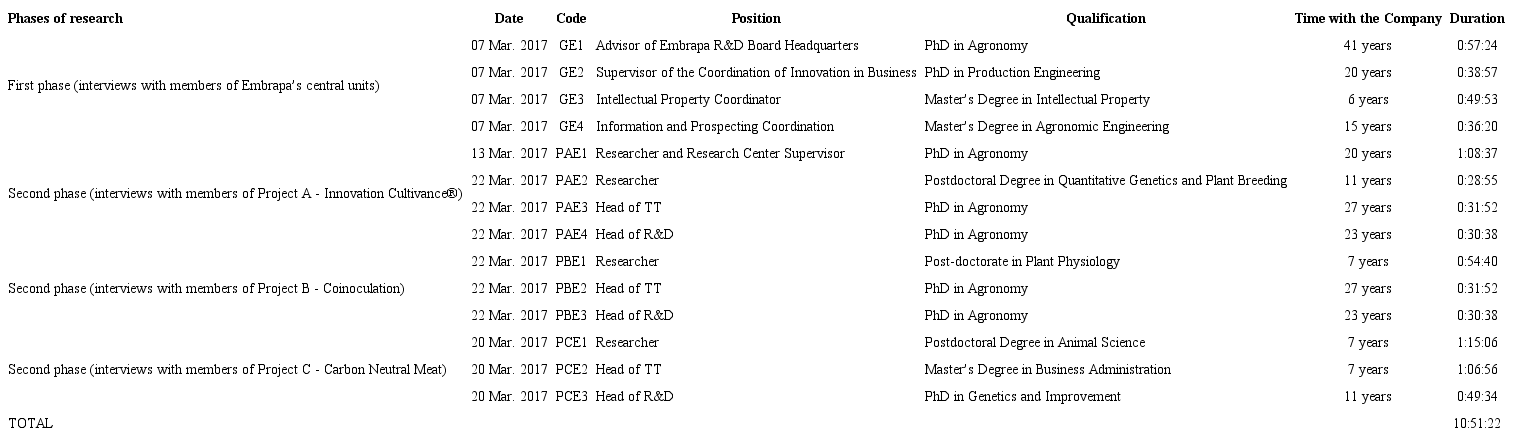The width and height of the screenshot is (1513, 440).
Task: Select the 'First phase' Embrapa central units cell
Action: click(x=193, y=86)
